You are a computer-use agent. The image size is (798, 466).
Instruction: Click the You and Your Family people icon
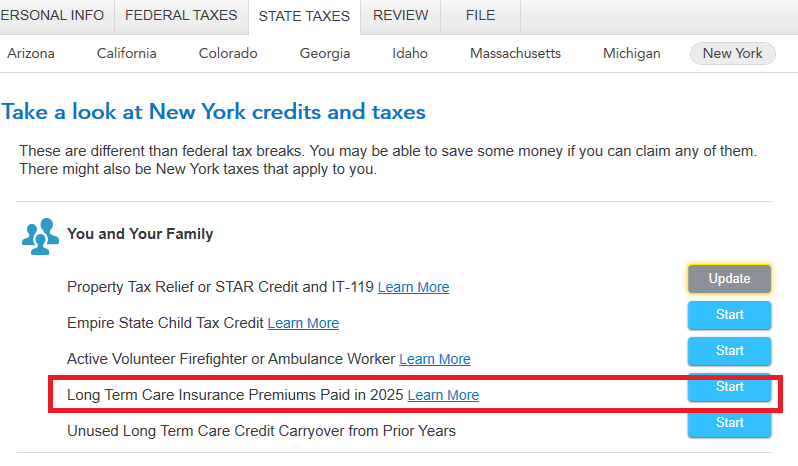tap(40, 236)
